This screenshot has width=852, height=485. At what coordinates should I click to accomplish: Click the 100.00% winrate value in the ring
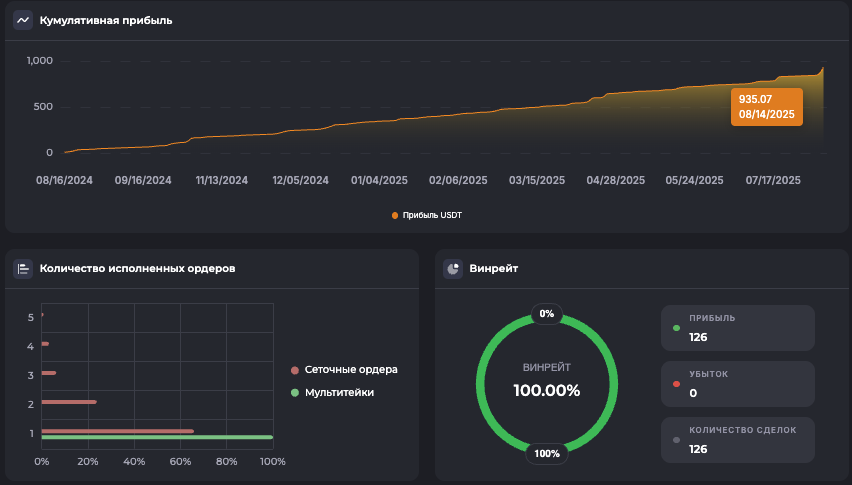(547, 390)
